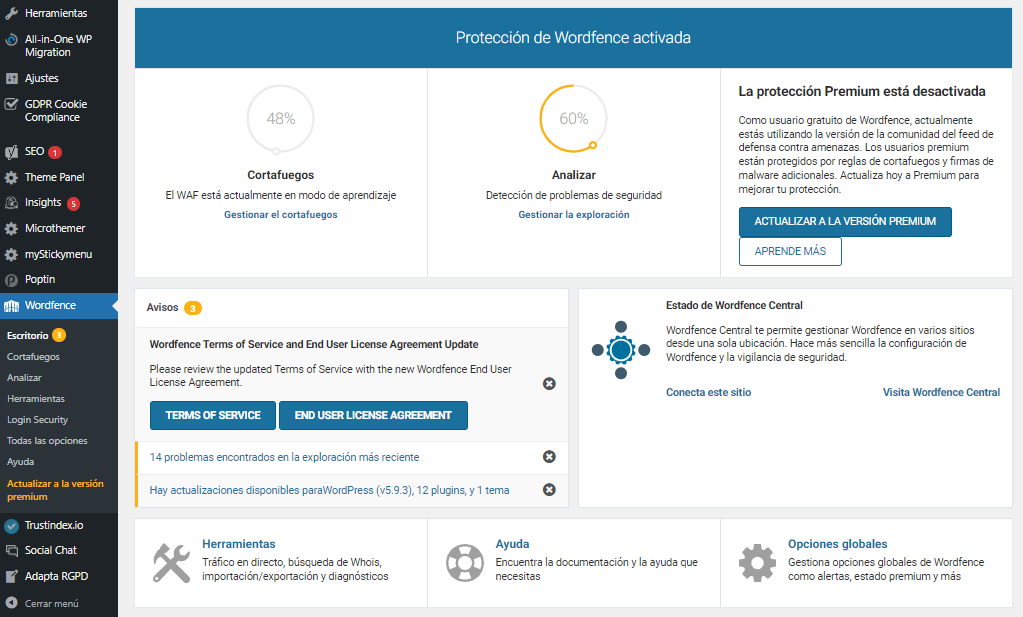The width and height of the screenshot is (1023, 617).
Task: Open the Social Chat plugin icon
Action: 9,550
